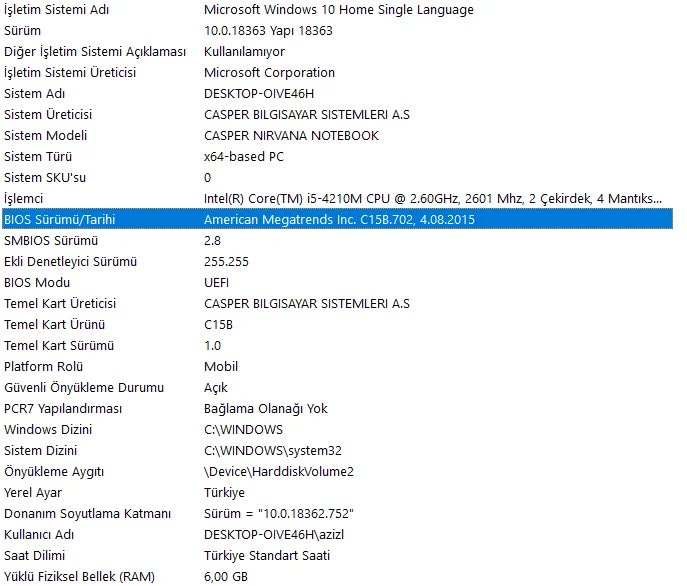Click value 10.0.18363 Yapı 18363
Viewport: 687px width, 586px height.
(268, 31)
